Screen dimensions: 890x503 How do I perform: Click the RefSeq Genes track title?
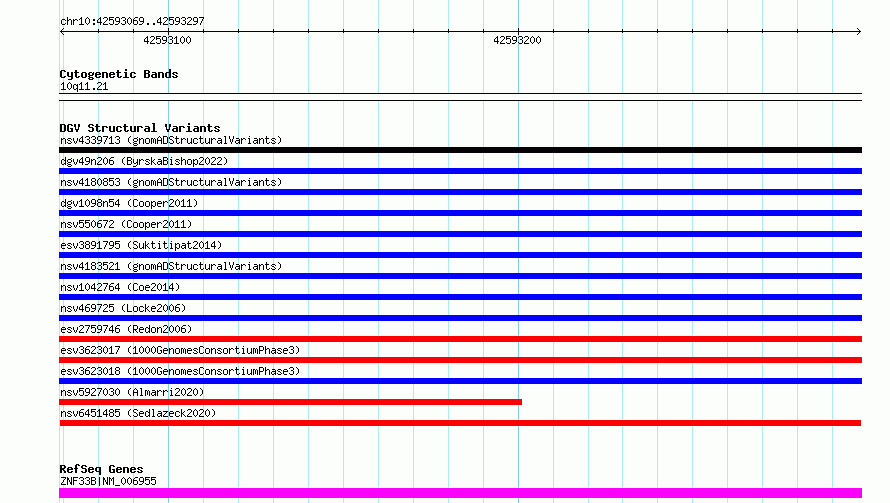(x=102, y=469)
